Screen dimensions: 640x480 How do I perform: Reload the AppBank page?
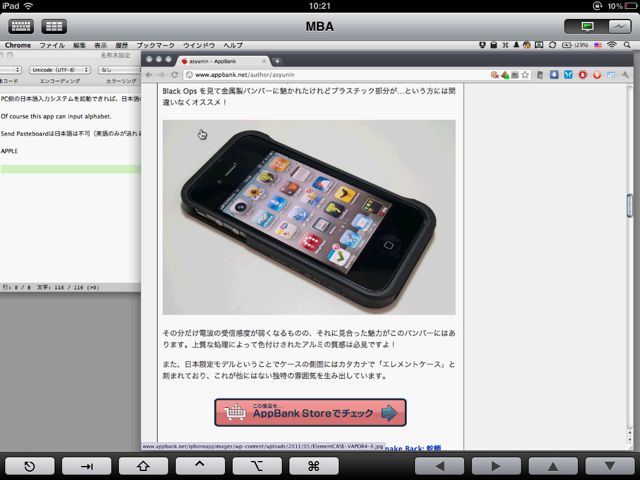coord(175,75)
